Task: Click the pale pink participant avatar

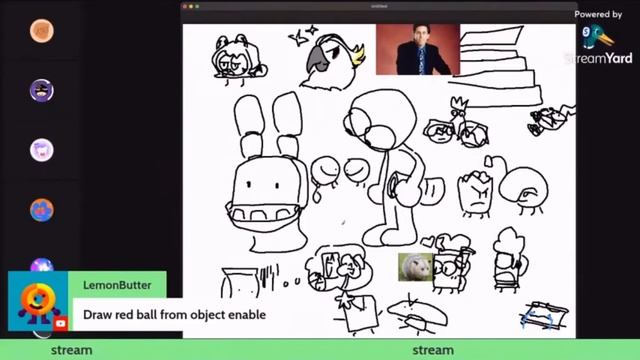Action: pos(42,150)
